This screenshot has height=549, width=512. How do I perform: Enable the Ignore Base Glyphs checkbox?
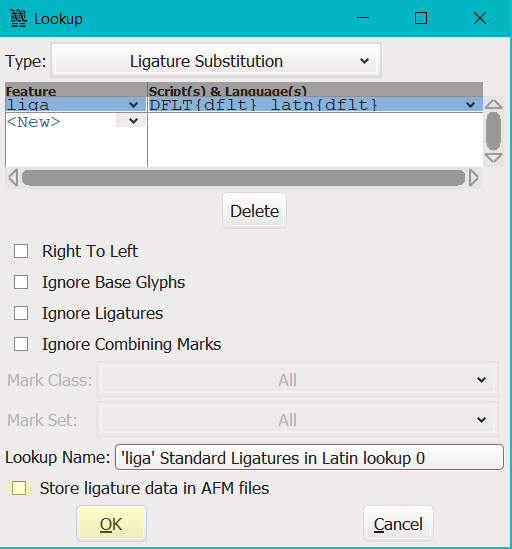click(x=21, y=282)
